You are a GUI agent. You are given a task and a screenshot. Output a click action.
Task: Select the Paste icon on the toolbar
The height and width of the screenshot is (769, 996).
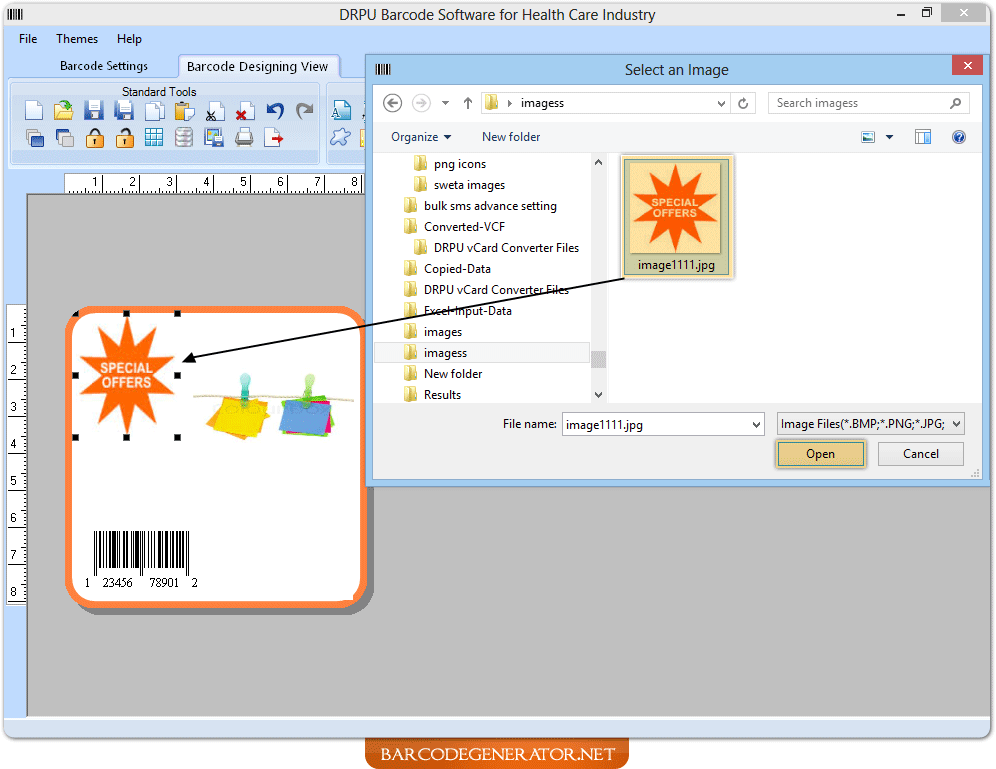185,111
